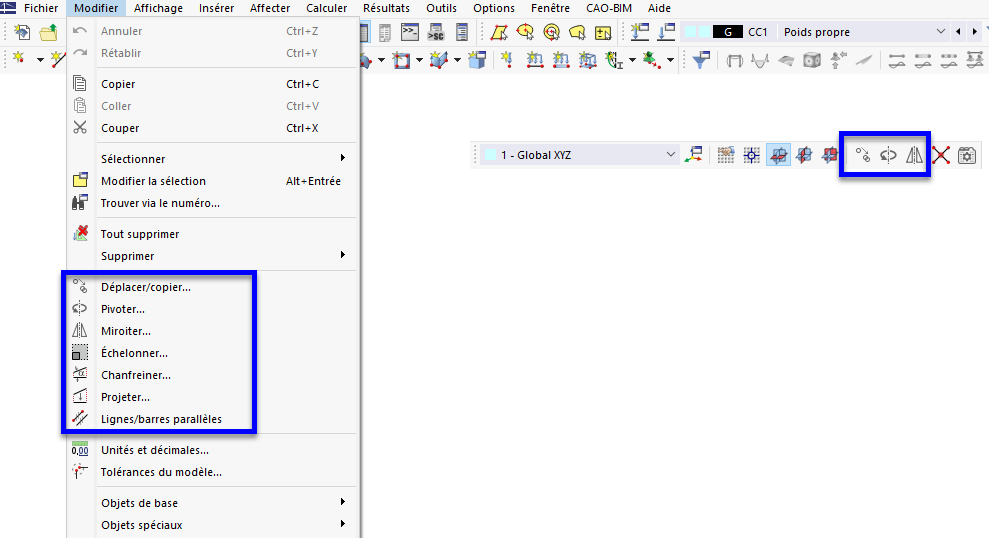Click the black G load case badge
This screenshot has height=538, width=989.
tap(728, 32)
